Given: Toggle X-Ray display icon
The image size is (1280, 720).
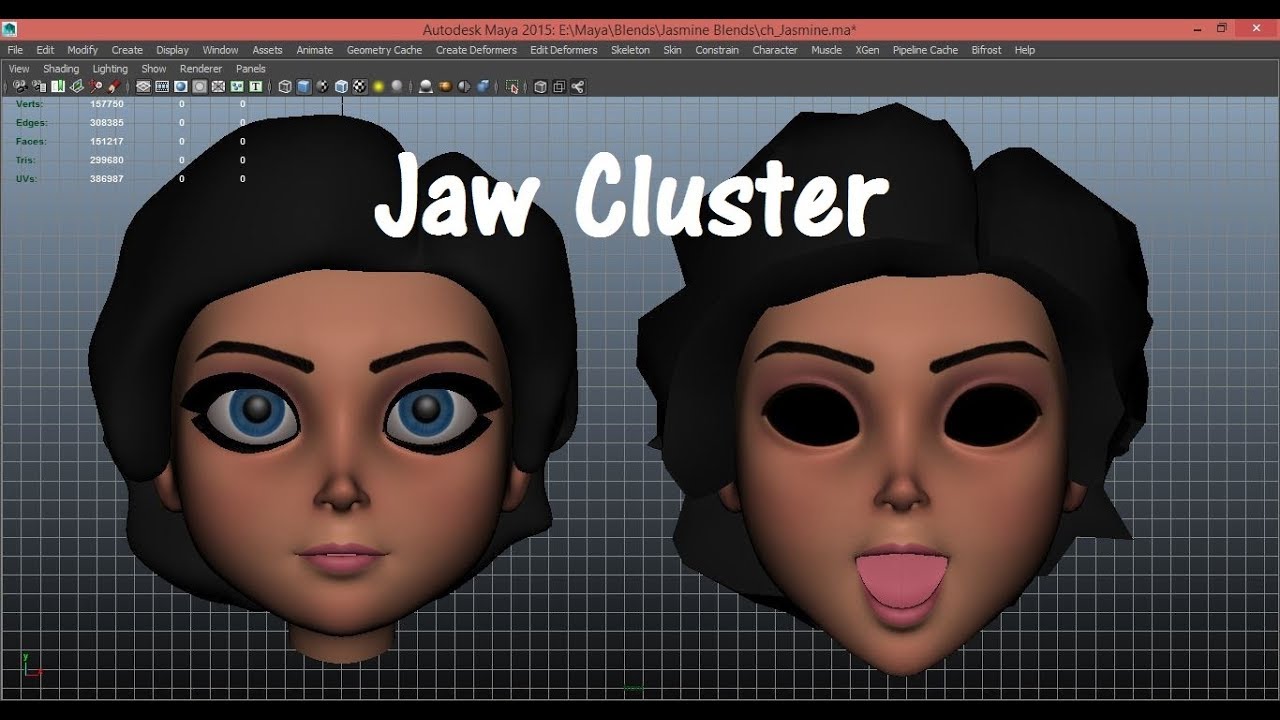Looking at the screenshot, I should pyautogui.click(x=541, y=87).
